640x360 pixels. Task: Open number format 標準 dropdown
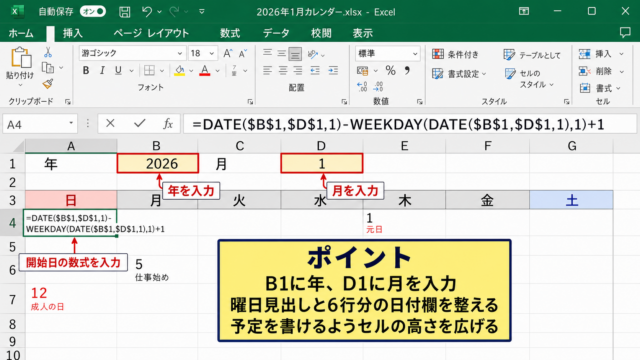point(415,53)
